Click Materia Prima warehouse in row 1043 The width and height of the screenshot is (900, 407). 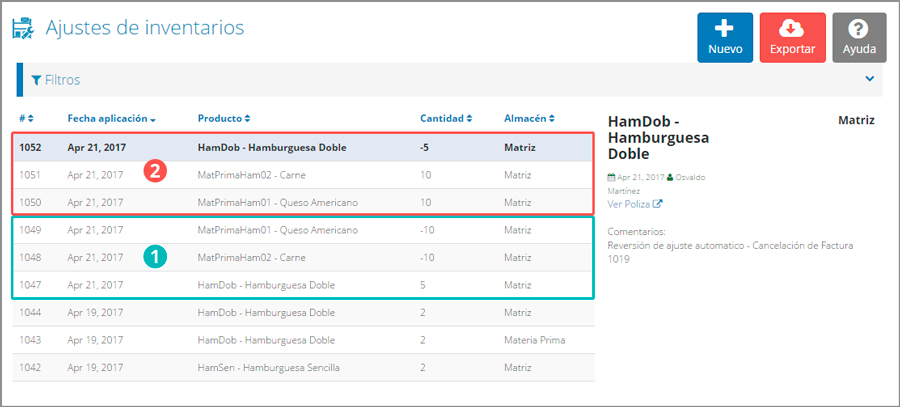point(534,340)
